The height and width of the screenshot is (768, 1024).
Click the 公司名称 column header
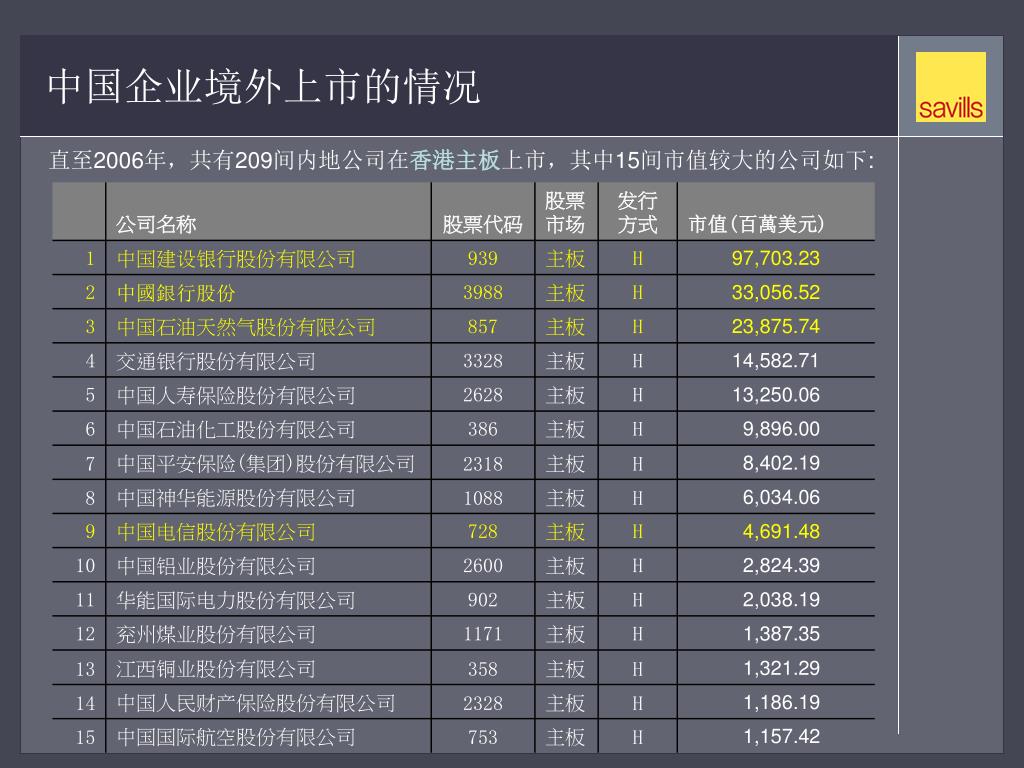click(x=156, y=224)
